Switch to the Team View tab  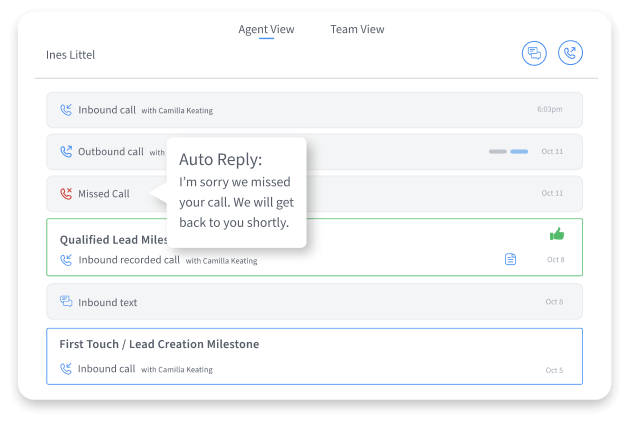coord(357,29)
